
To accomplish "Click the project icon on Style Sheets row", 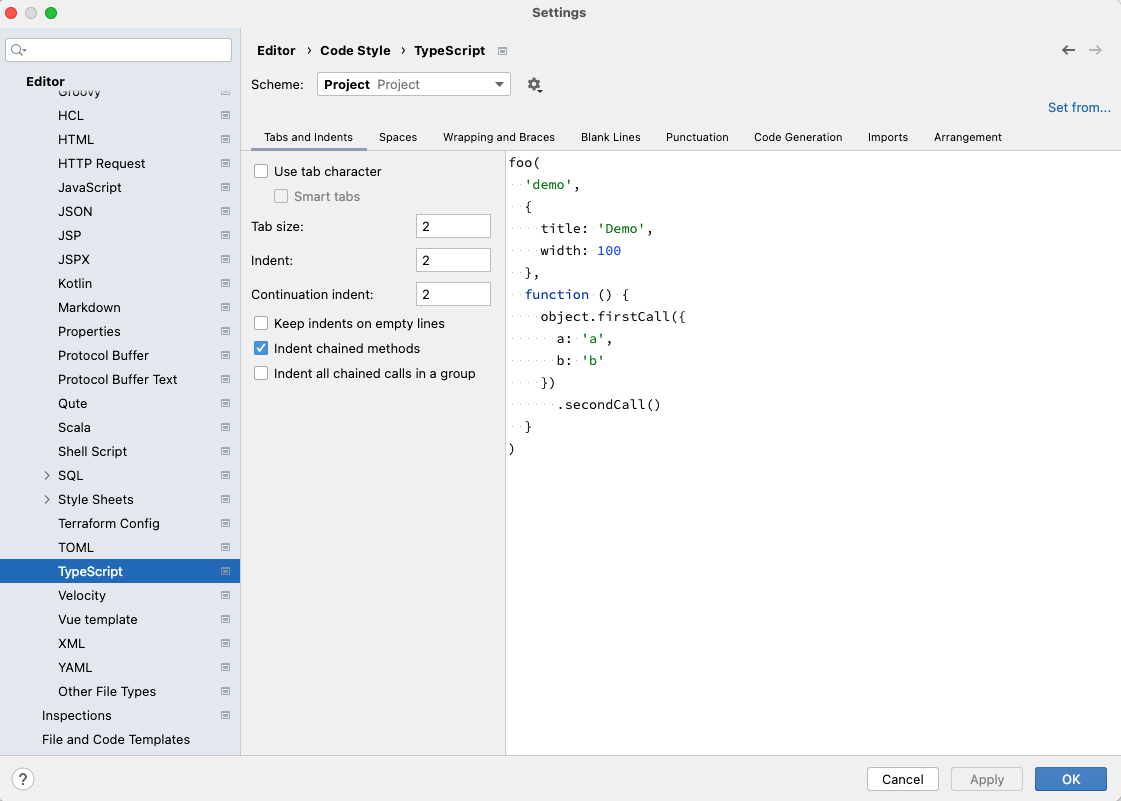I will coord(225,499).
